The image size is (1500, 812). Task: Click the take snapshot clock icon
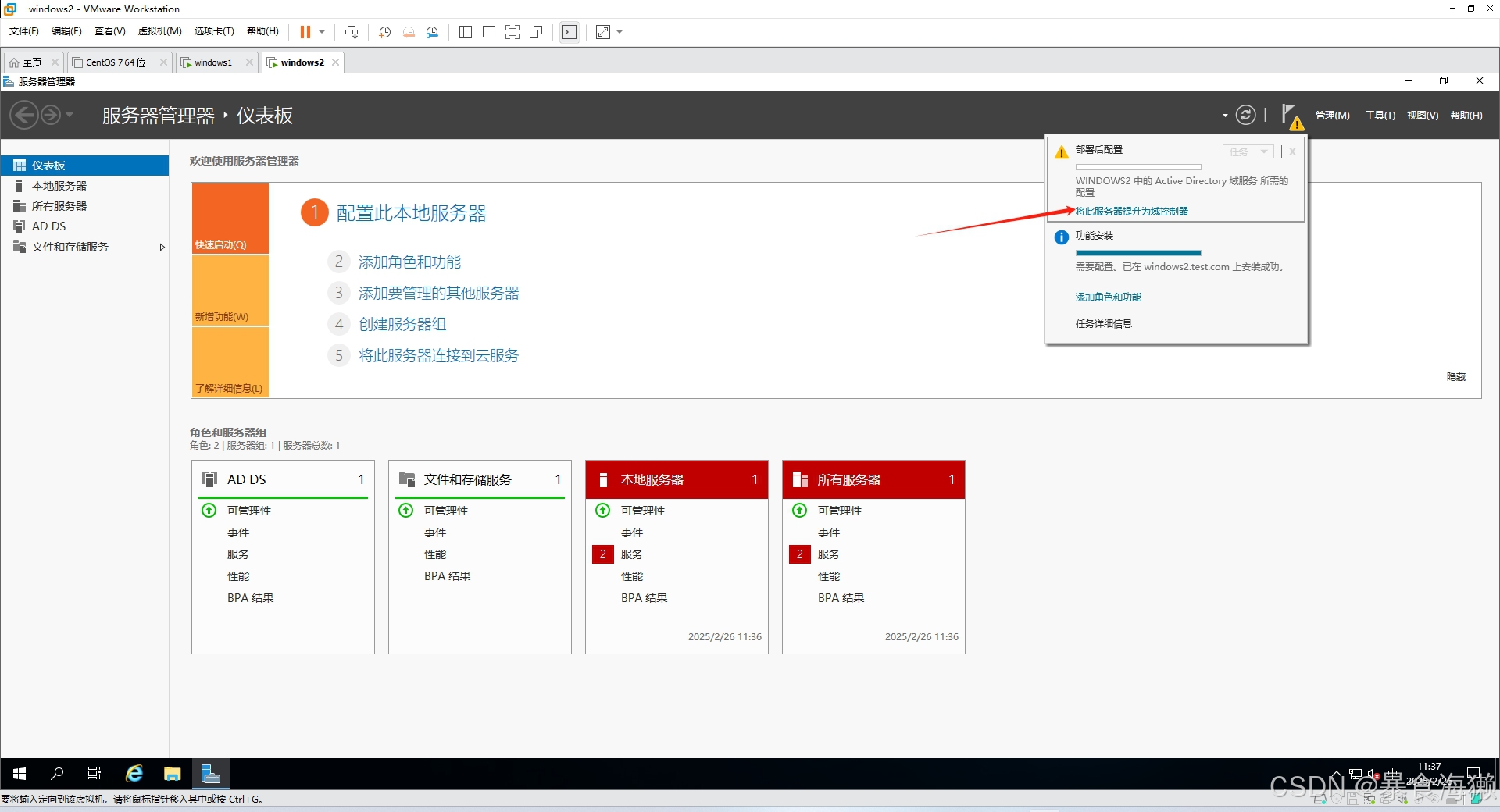(x=385, y=32)
